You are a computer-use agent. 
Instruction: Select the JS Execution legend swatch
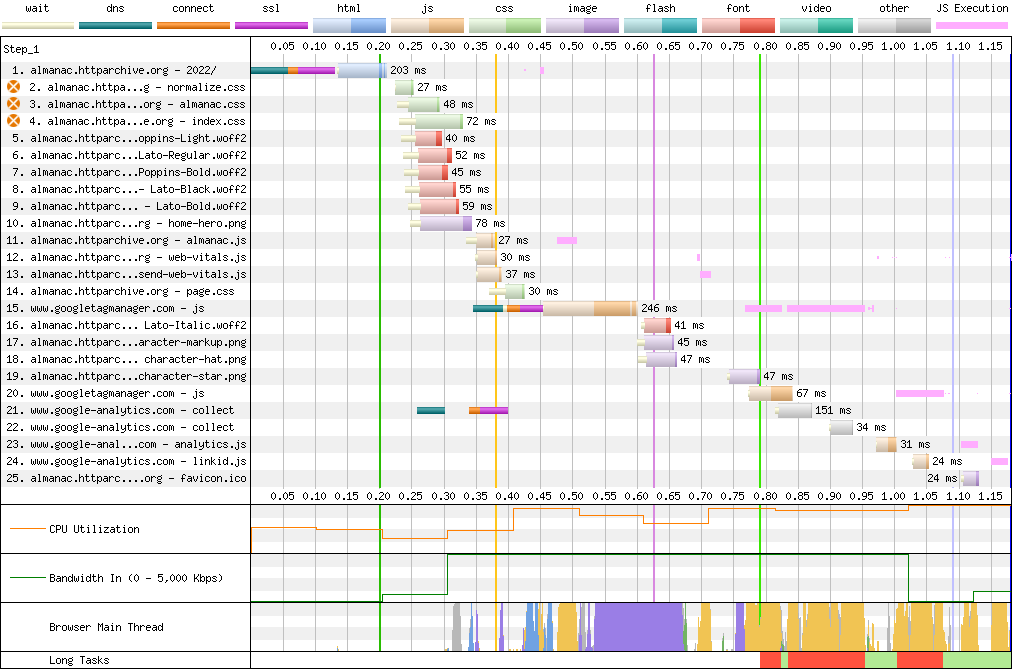(x=971, y=25)
